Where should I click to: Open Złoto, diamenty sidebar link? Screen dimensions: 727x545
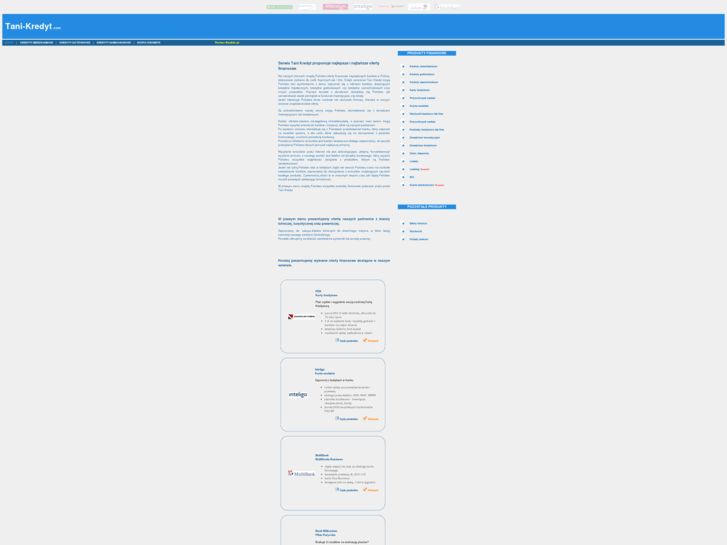click(420, 153)
